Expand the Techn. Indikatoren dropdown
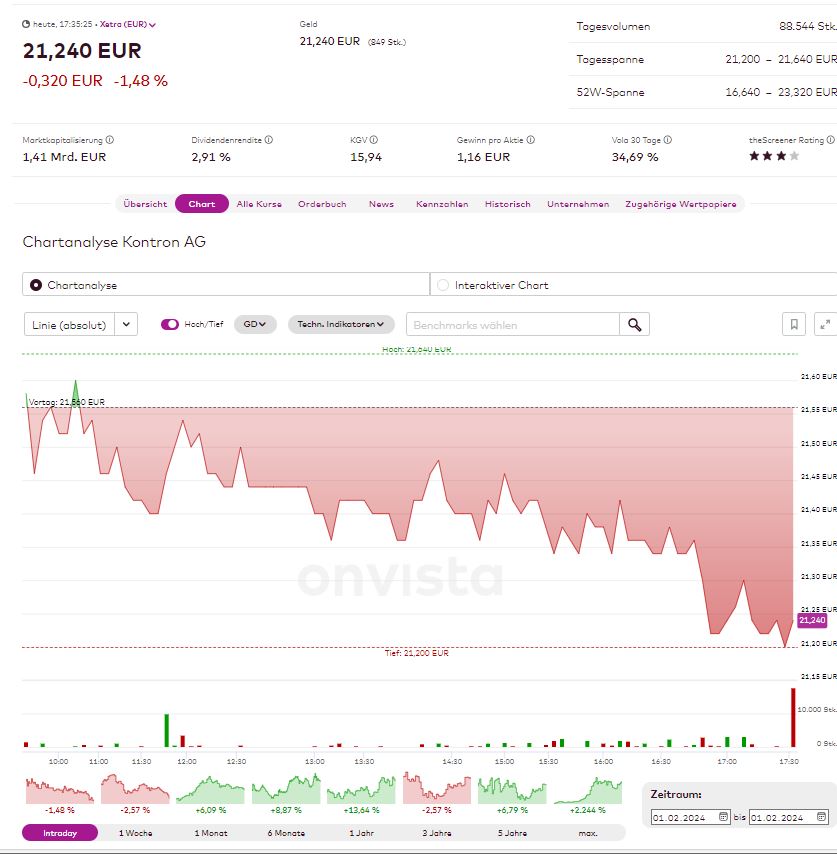The height and width of the screenshot is (854, 837). pyautogui.click(x=341, y=324)
